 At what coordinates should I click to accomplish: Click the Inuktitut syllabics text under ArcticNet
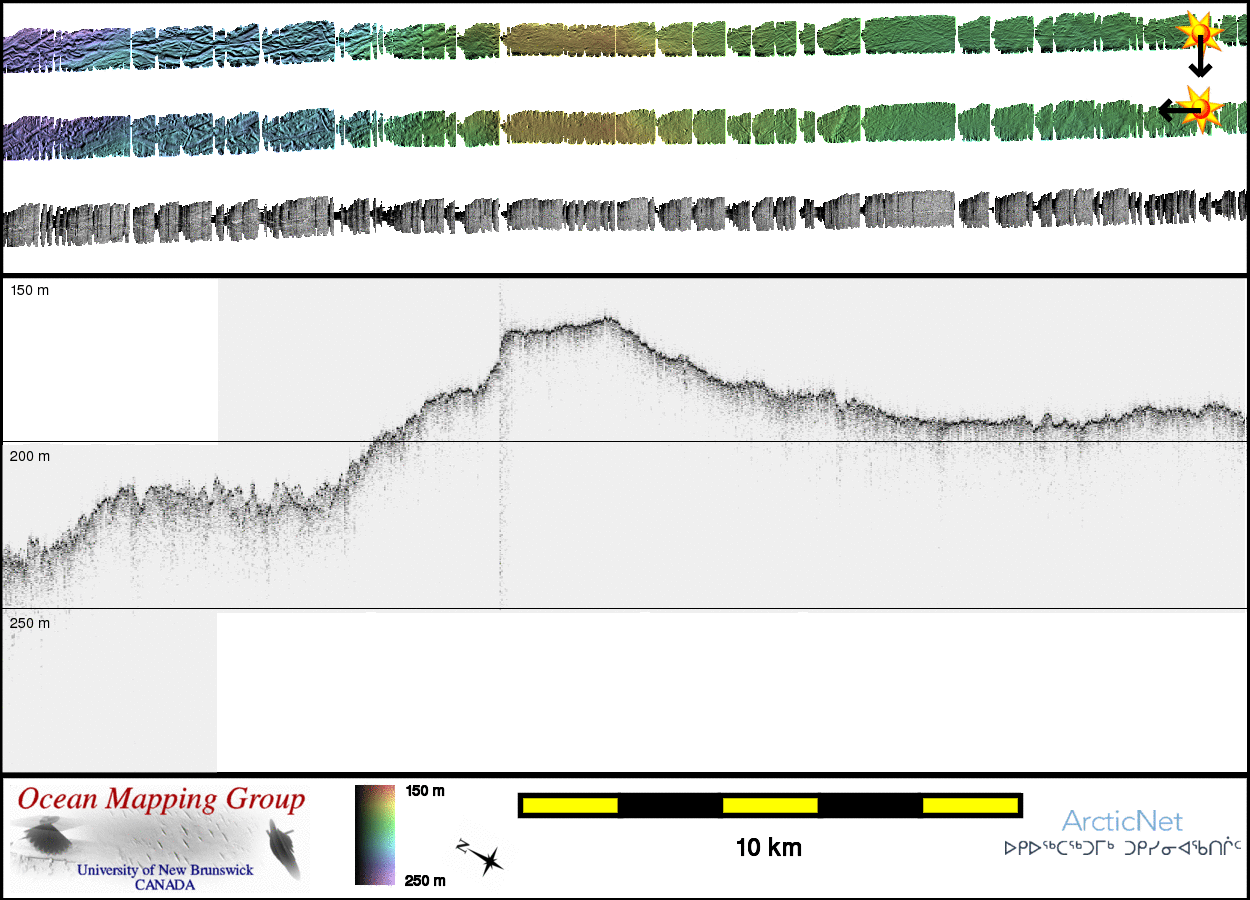[1122, 849]
